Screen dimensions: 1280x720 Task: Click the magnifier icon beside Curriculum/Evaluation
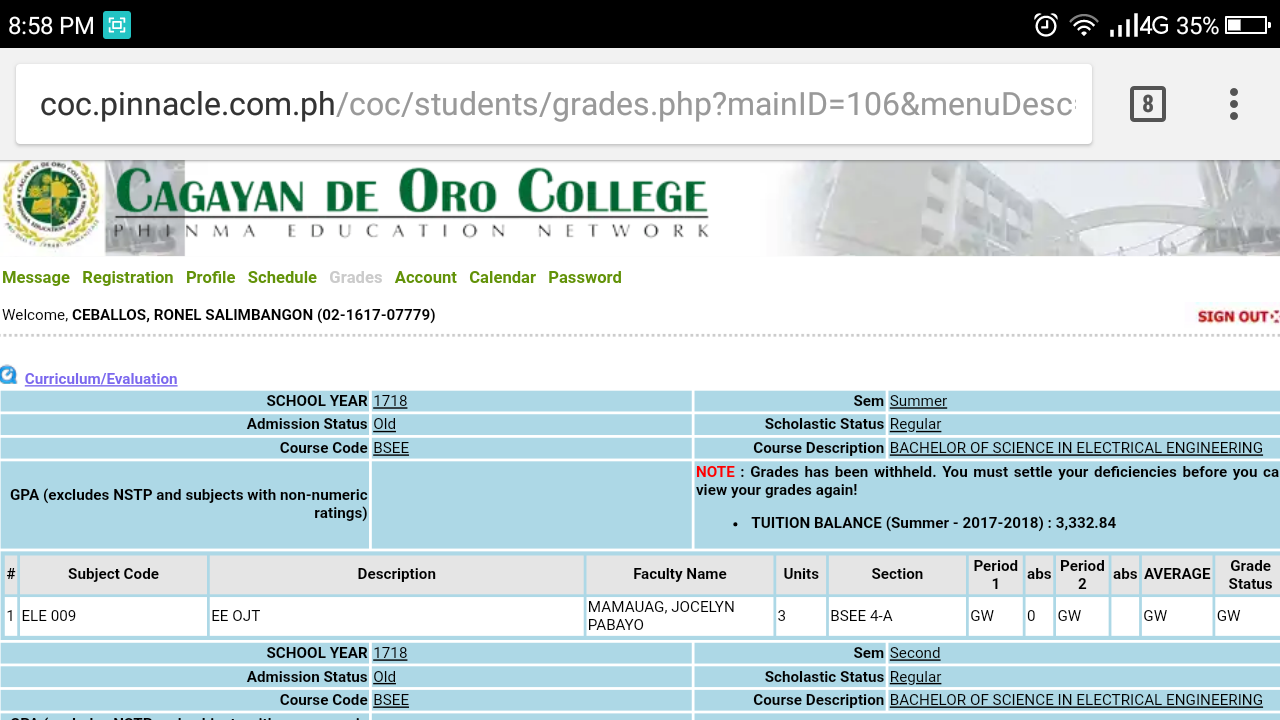click(x=9, y=375)
